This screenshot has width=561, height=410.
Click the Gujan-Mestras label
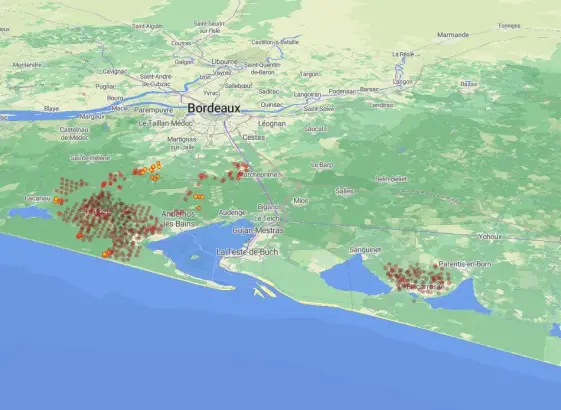coord(258,230)
